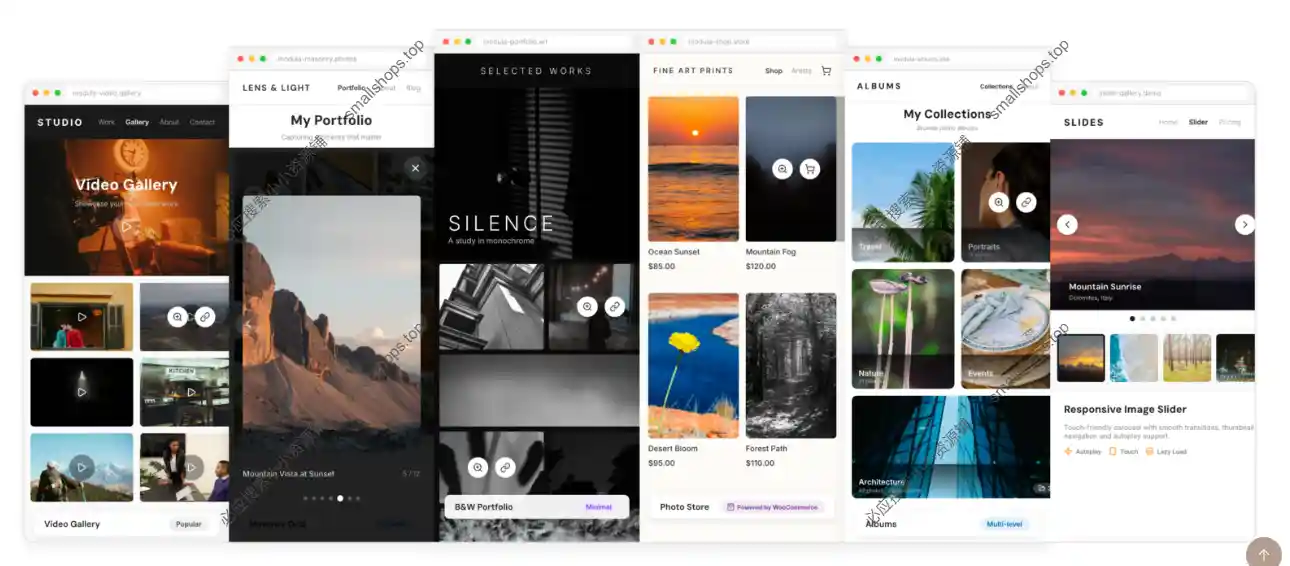Play the dark candle video thumbnail
This screenshot has height=566, width=1290.
[82, 392]
